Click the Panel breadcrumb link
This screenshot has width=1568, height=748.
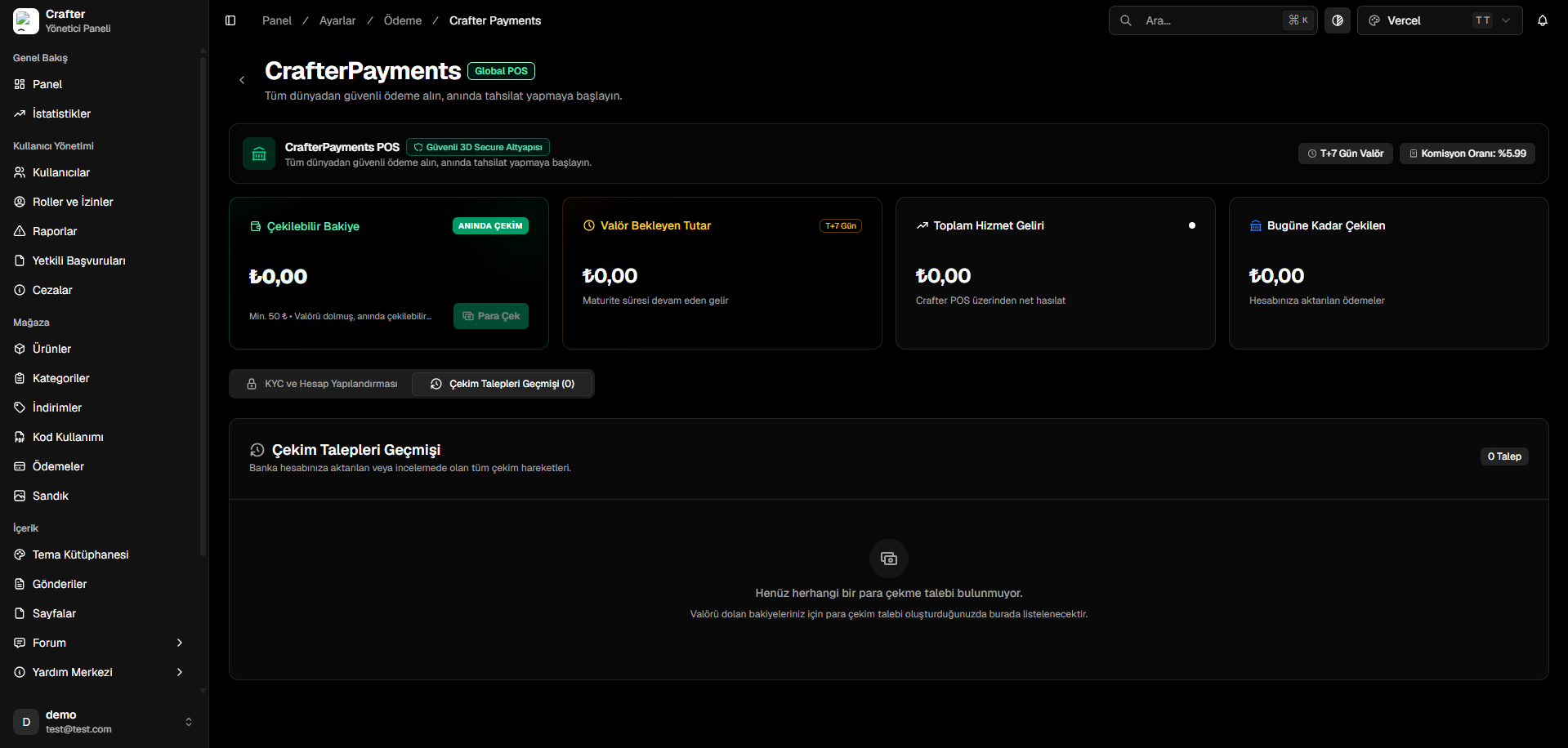click(277, 20)
